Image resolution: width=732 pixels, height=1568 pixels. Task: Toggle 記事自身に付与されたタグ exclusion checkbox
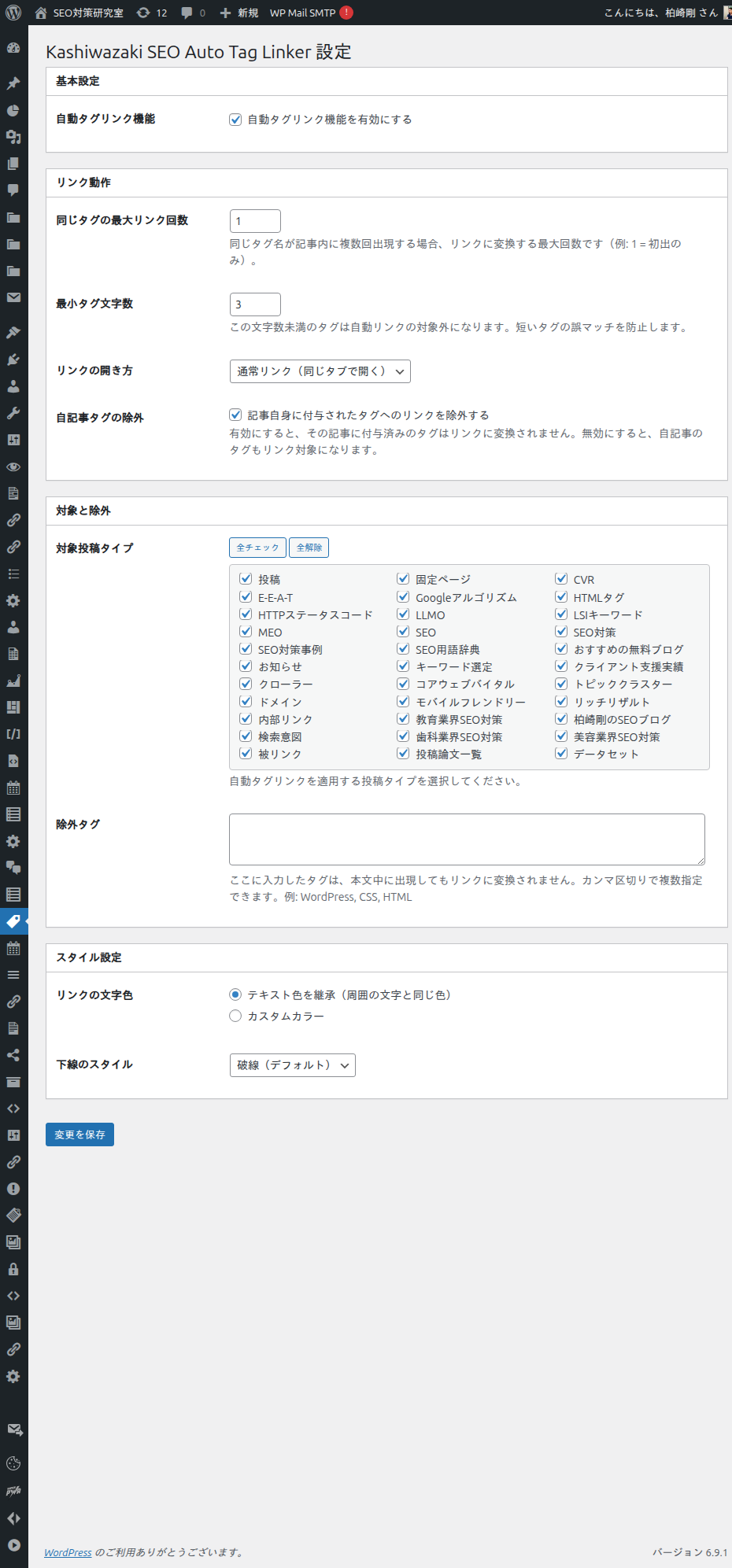tap(235, 415)
